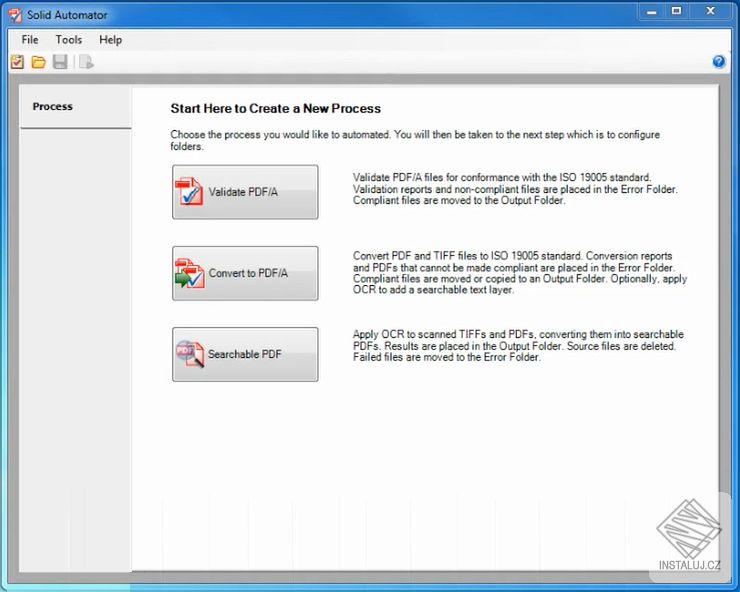Image resolution: width=740 pixels, height=592 pixels.
Task: Click the Validate PDF/A button
Action: coord(245,192)
